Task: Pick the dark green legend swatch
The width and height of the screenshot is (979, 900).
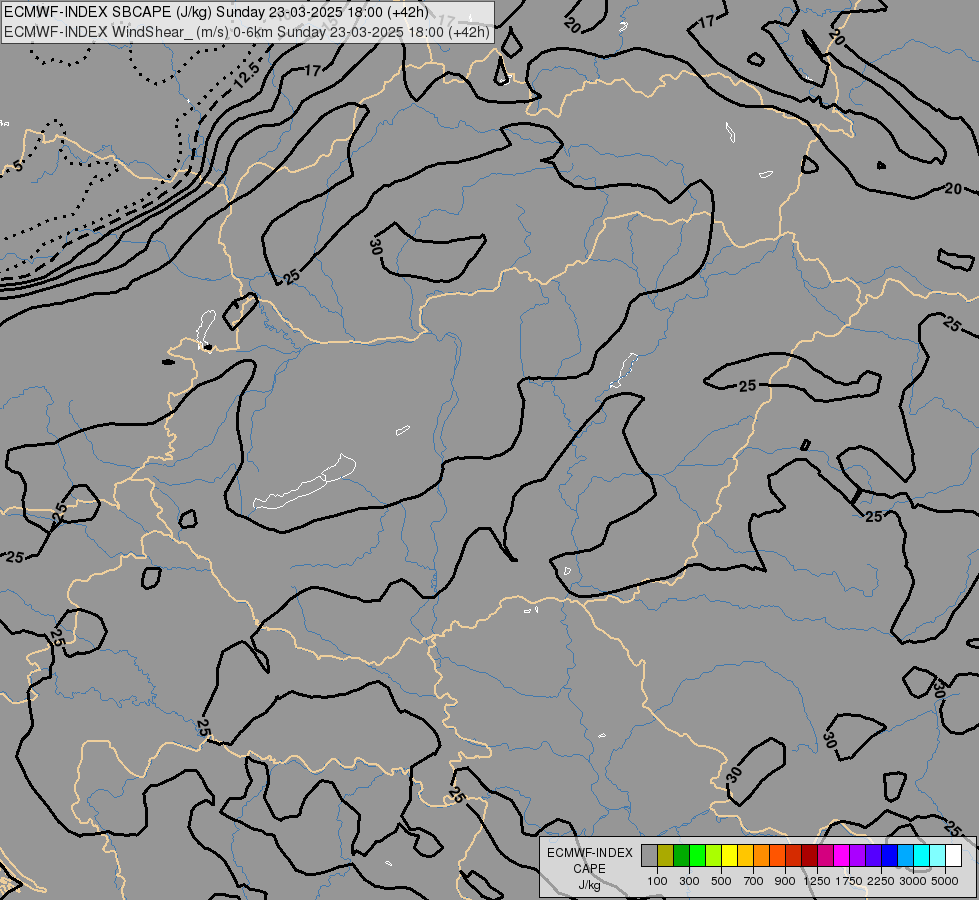Action: click(682, 856)
